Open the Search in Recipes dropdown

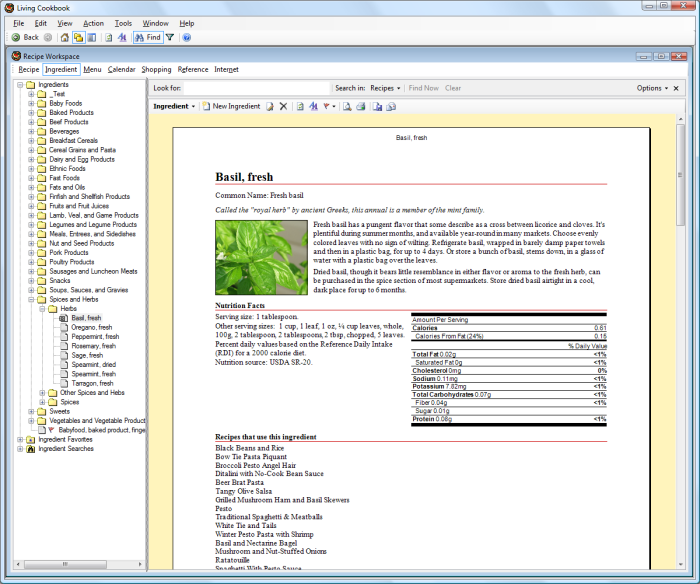pos(385,88)
